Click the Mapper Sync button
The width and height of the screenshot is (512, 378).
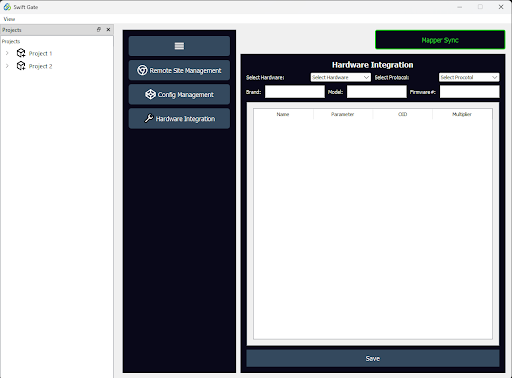click(x=440, y=40)
